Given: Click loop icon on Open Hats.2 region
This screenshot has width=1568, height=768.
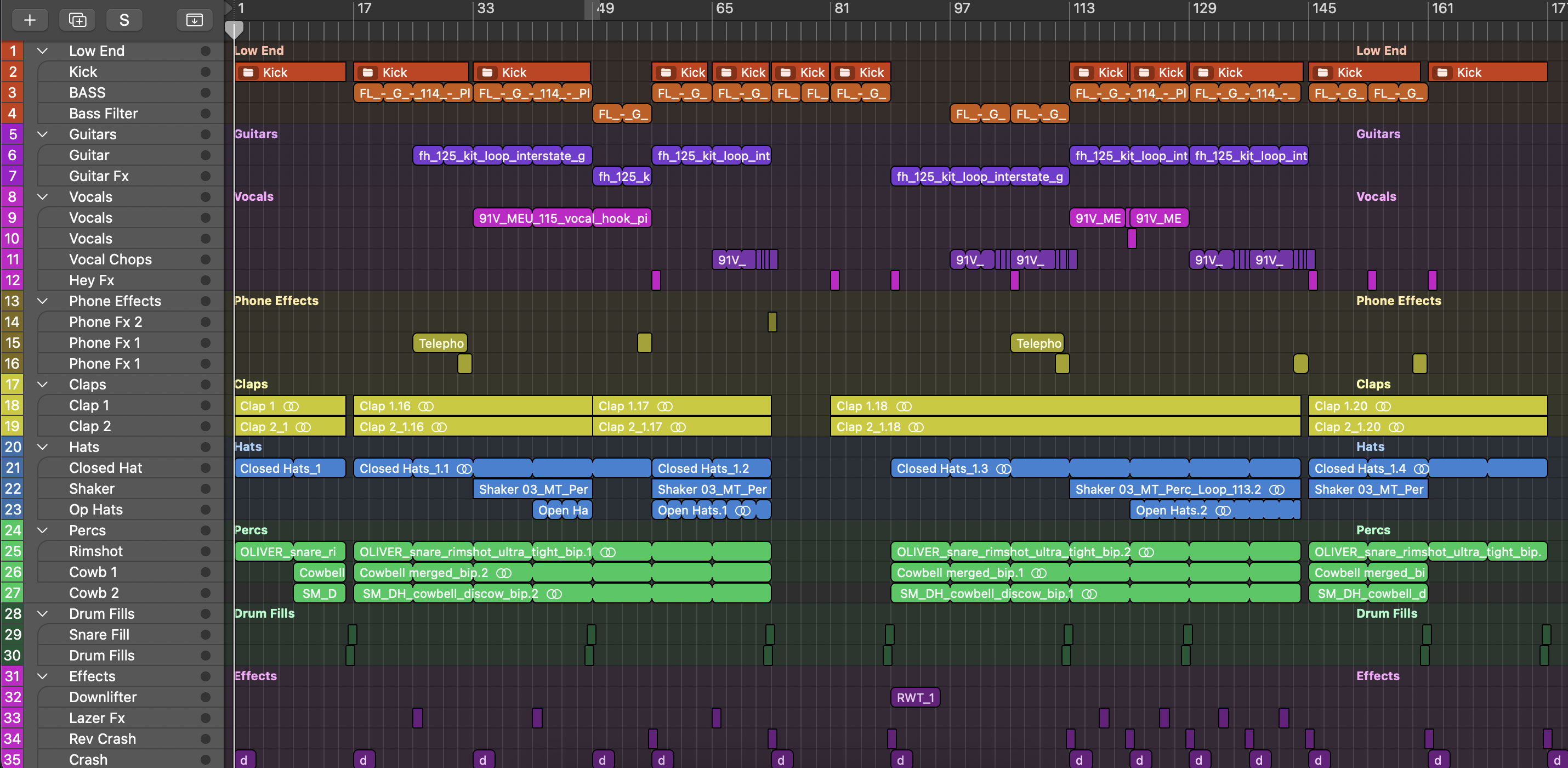Looking at the screenshot, I should click(x=1223, y=510).
